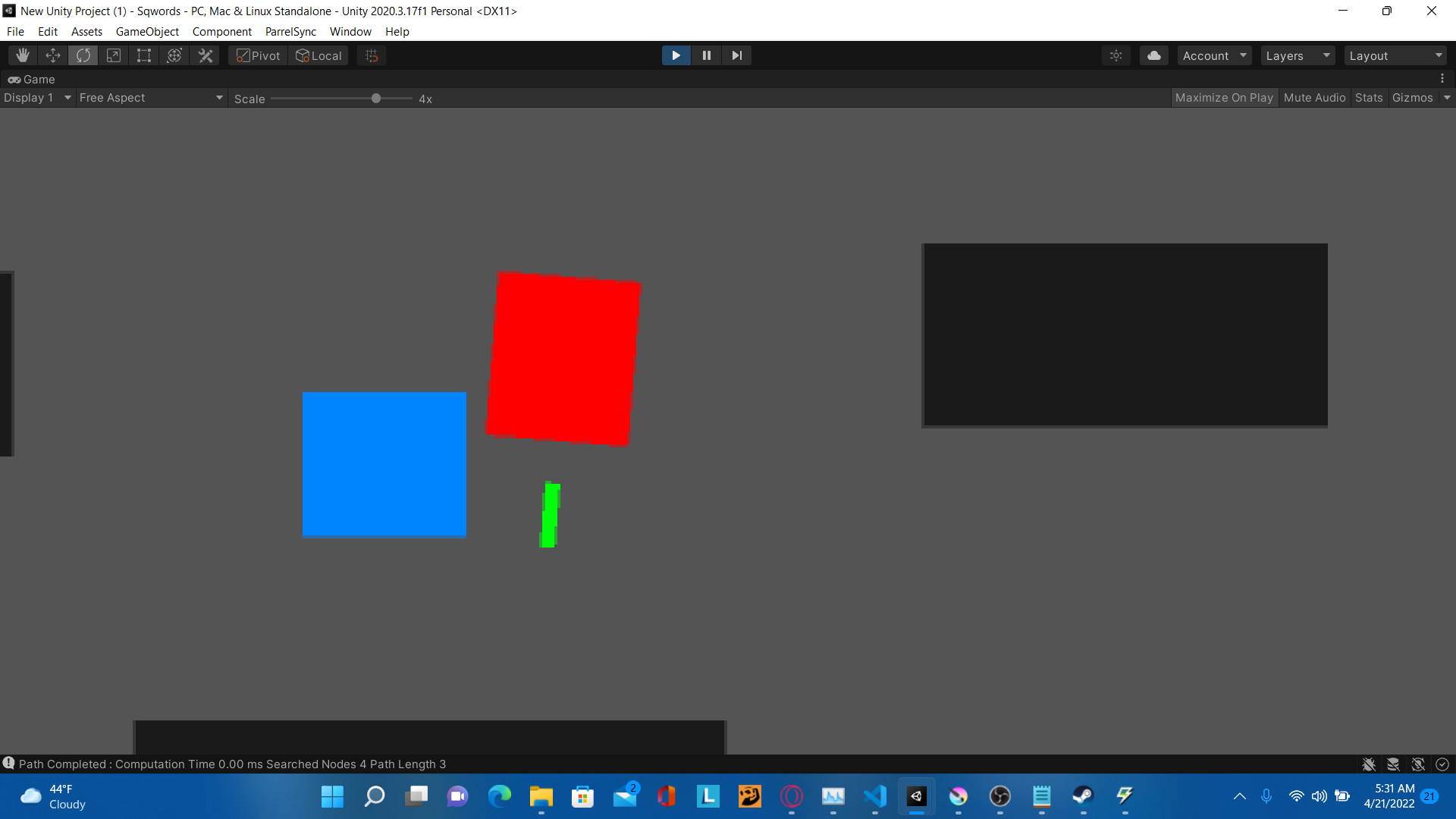Drag the Scale slider to adjust view
Screen dimensions: 1456x819
[x=378, y=97]
